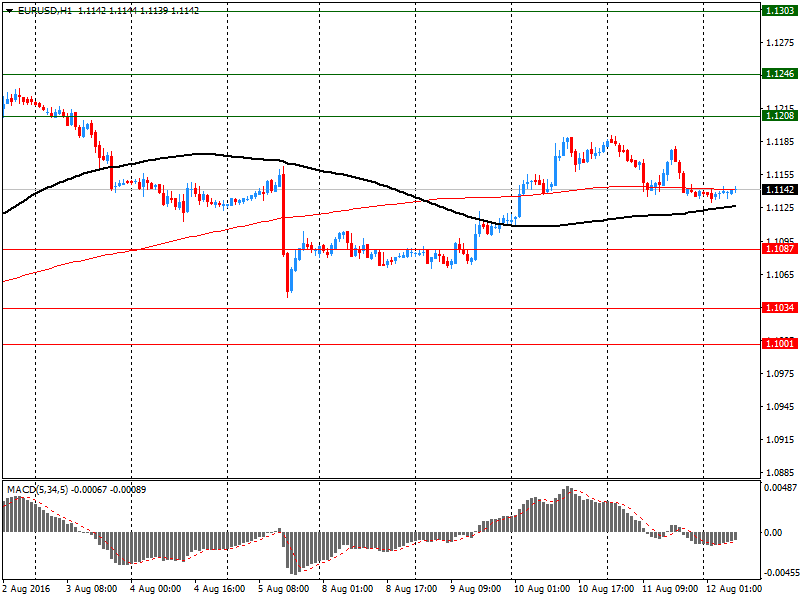Select the 1.1246 green level label
Image resolution: width=800 pixels, height=600 pixels.
779,74
